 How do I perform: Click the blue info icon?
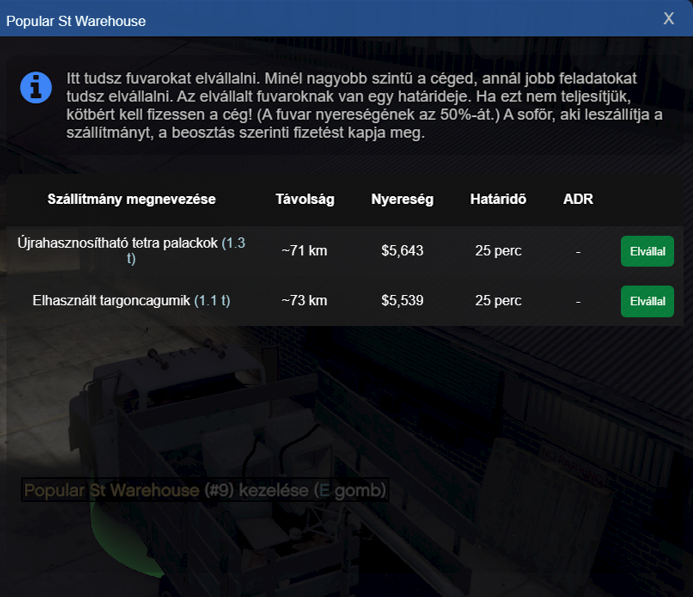coord(36,87)
